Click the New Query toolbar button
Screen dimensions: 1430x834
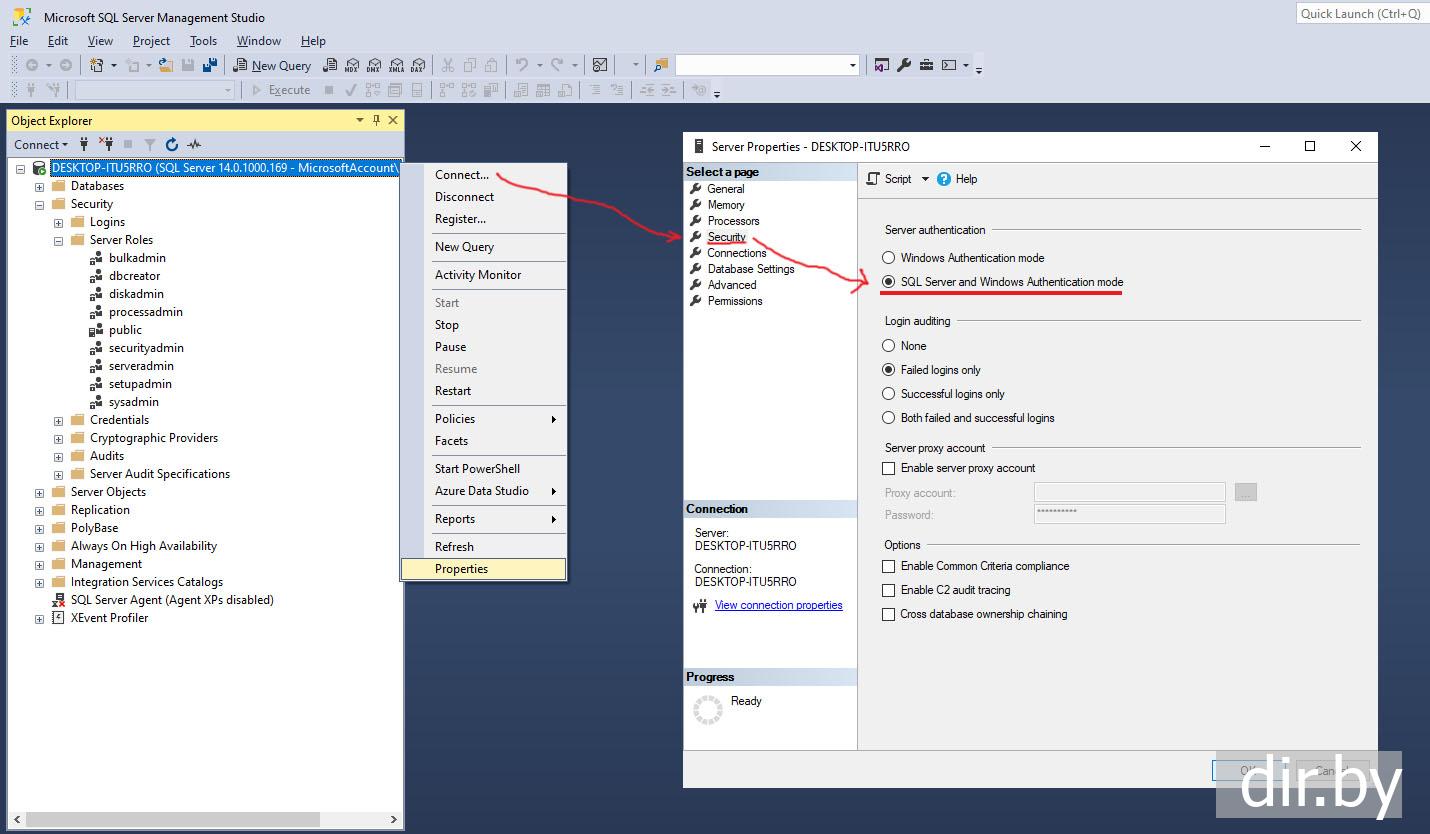click(x=272, y=65)
